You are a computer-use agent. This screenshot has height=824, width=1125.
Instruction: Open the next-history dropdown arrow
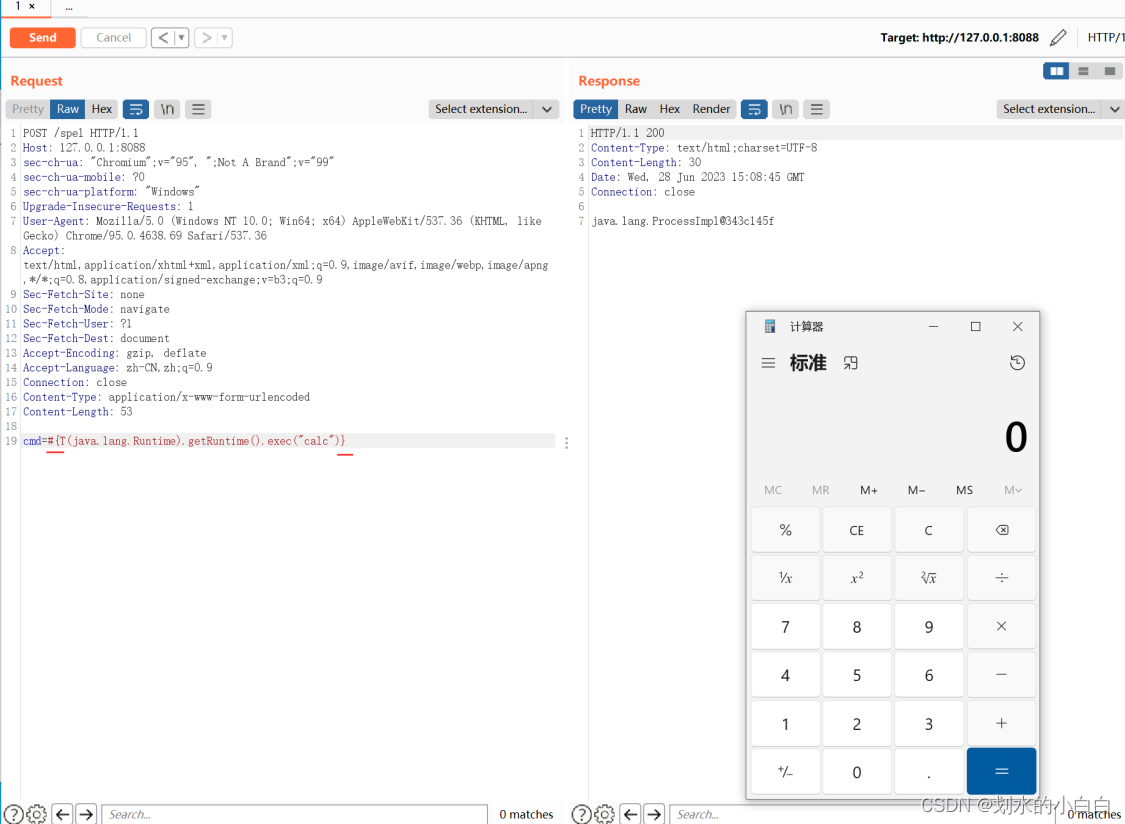[225, 37]
